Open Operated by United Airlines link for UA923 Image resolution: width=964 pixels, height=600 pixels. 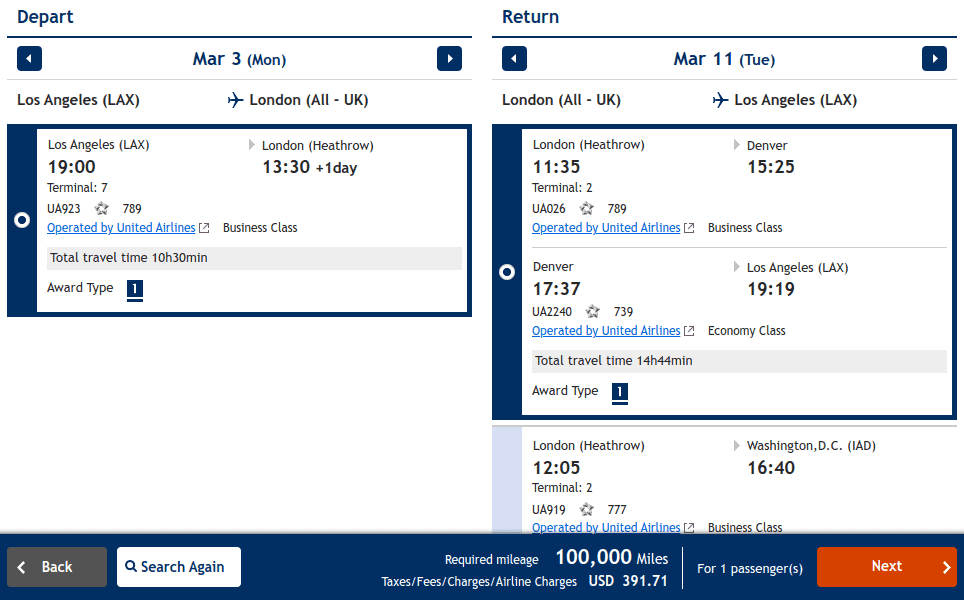click(x=121, y=228)
